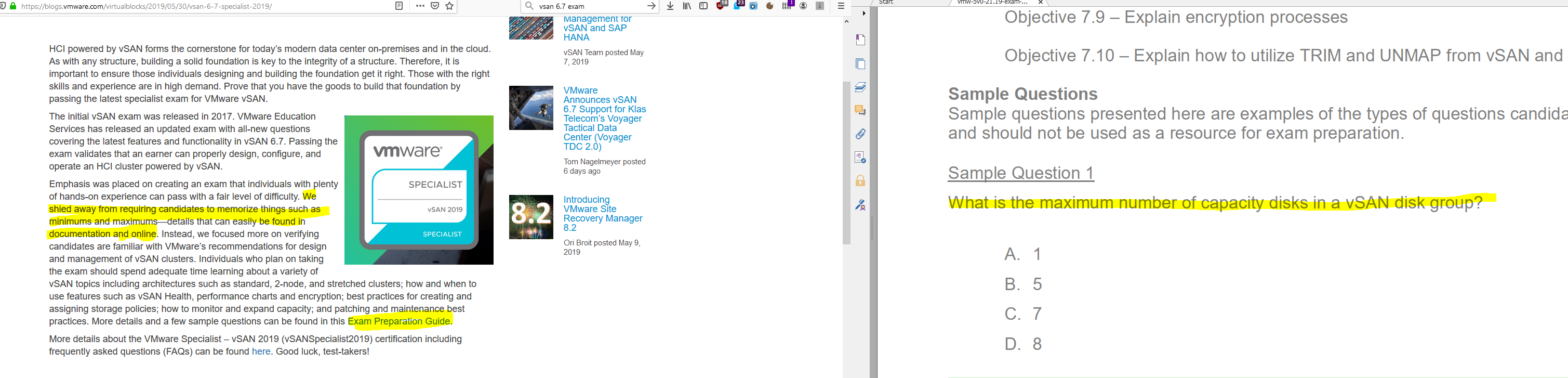The height and width of the screenshot is (378, 1568).
Task: Open 'Introducing VMware Site Recovery Manager 8.2' link
Action: (x=603, y=214)
